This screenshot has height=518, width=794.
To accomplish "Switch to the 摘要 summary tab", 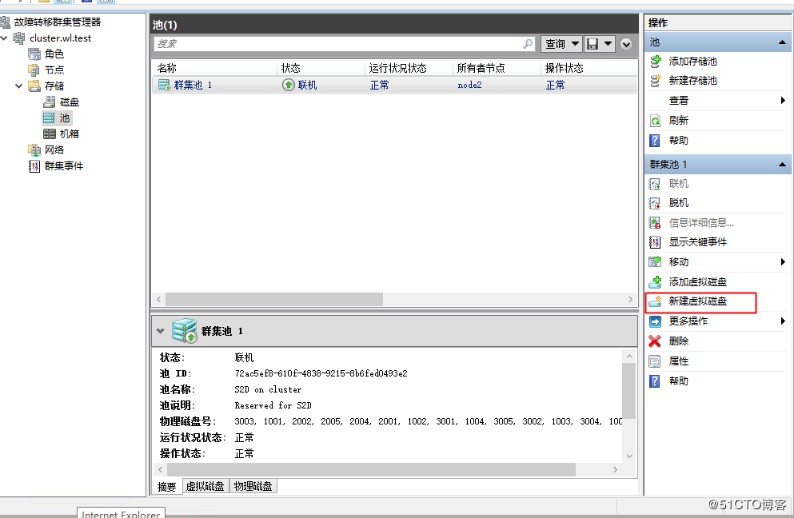I will [167, 487].
